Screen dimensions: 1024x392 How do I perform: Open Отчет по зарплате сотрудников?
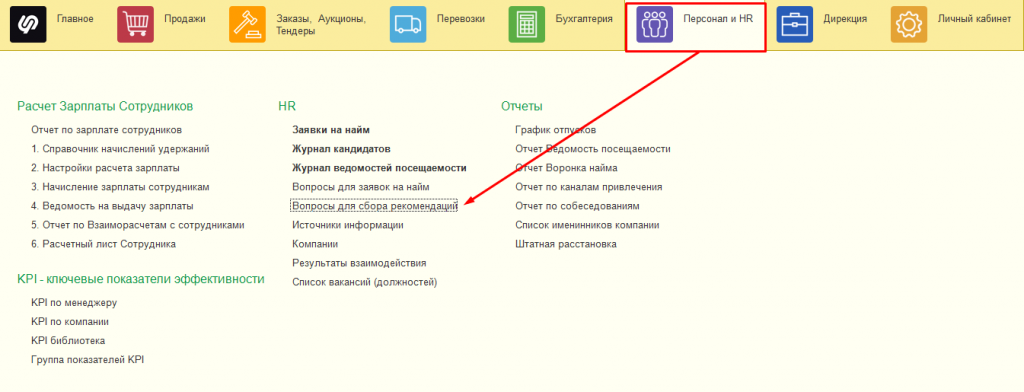[x=106, y=130]
